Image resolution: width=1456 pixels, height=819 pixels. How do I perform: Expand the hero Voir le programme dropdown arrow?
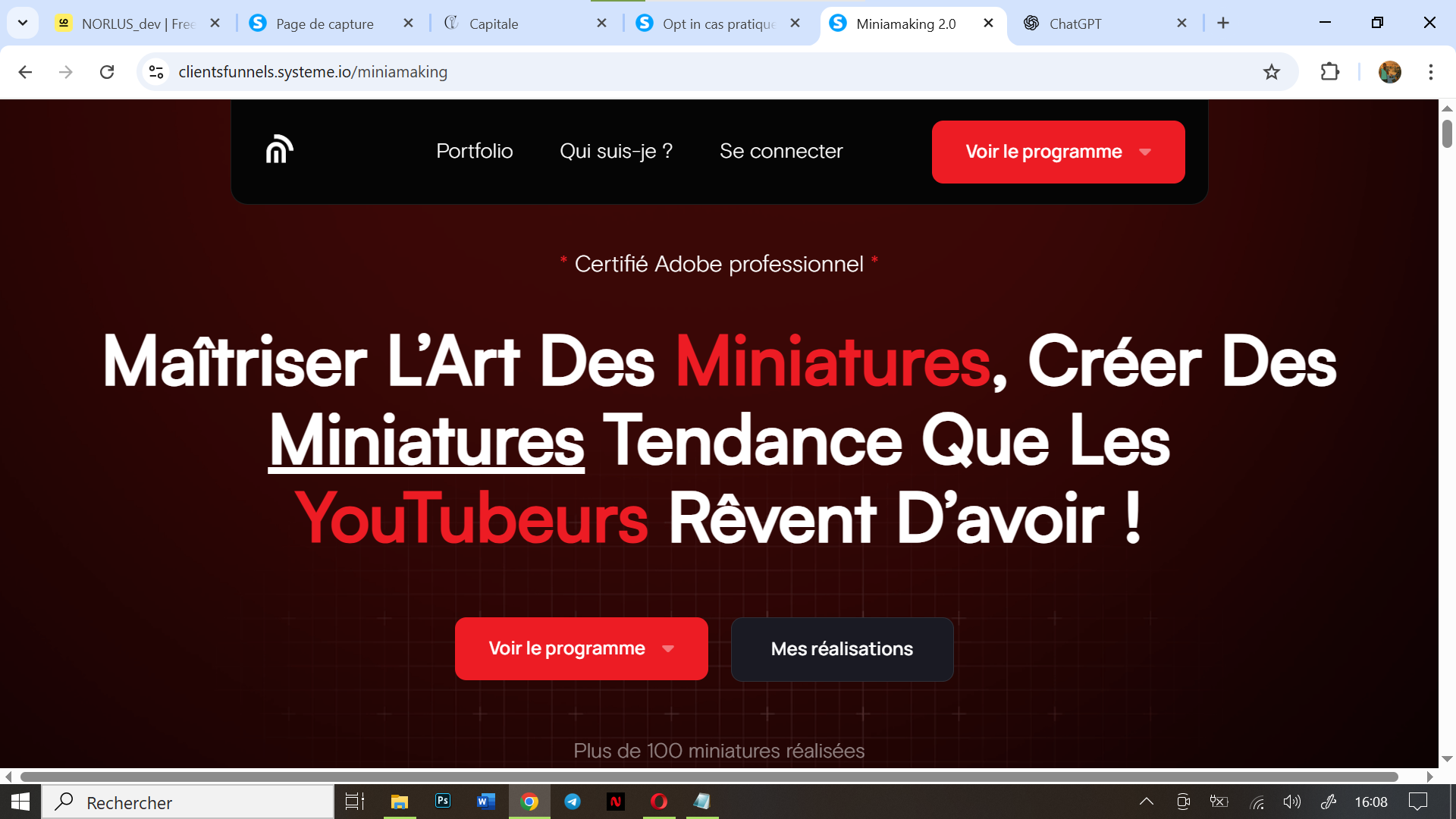(x=668, y=649)
